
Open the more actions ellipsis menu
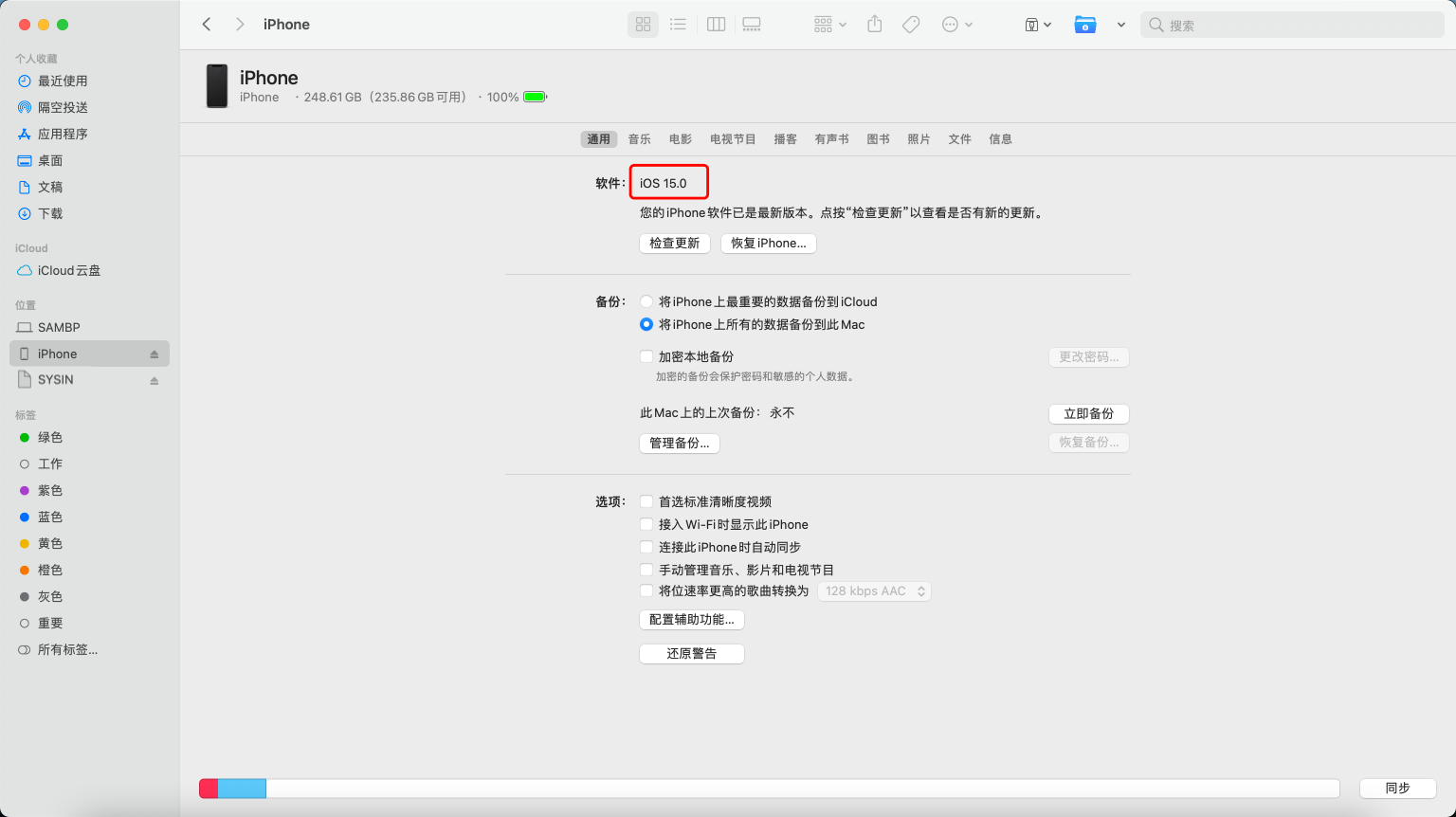point(956,25)
